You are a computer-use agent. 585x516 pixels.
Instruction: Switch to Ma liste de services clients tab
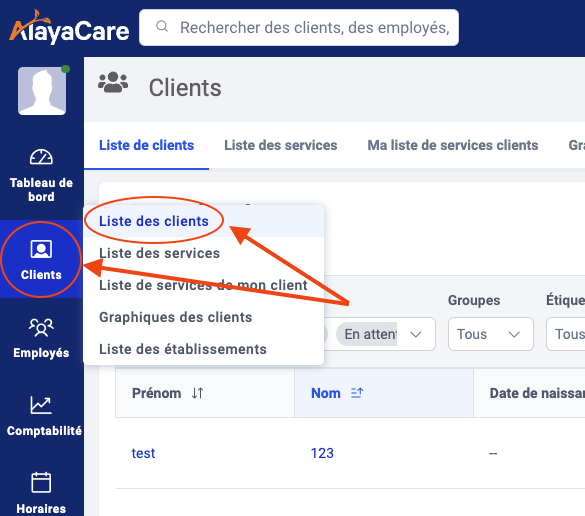tap(453, 145)
